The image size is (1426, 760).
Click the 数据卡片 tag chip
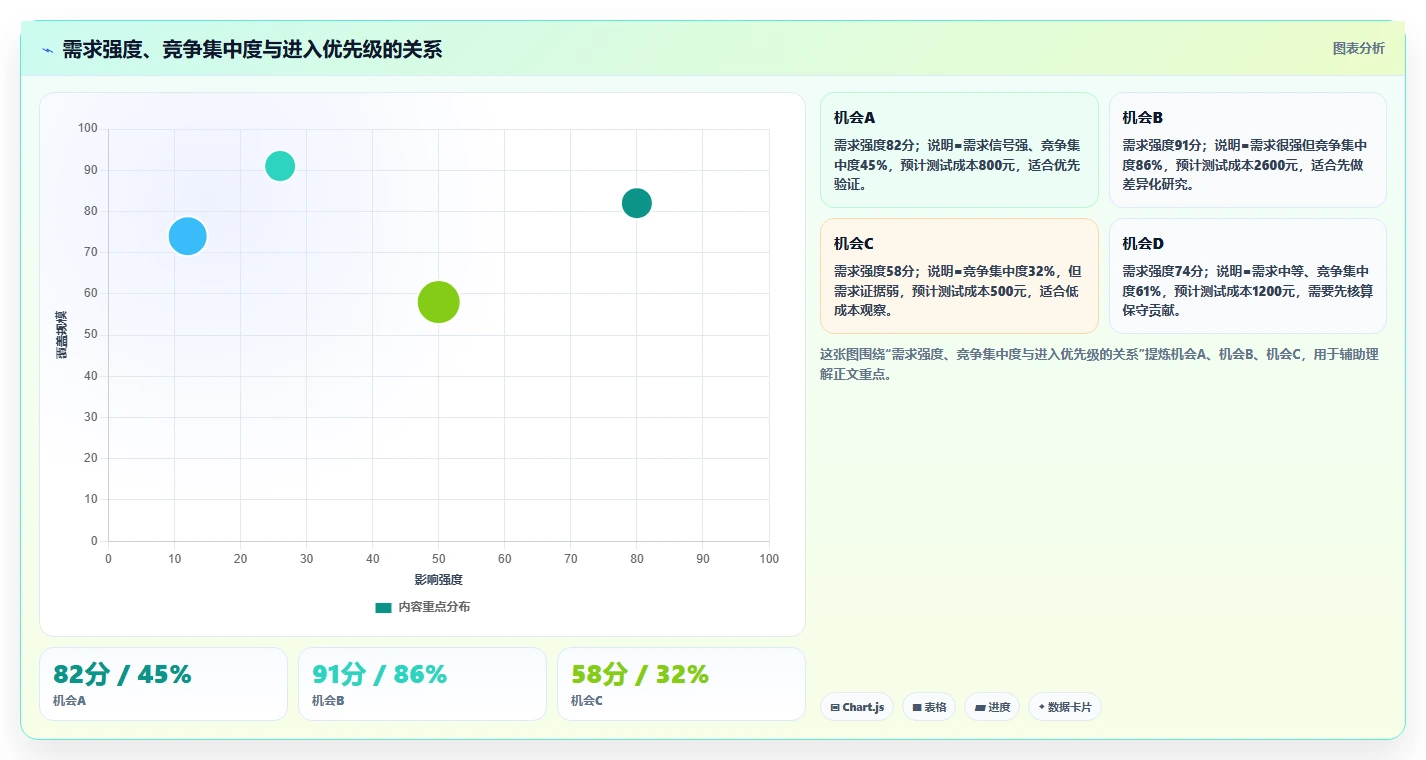(1065, 707)
